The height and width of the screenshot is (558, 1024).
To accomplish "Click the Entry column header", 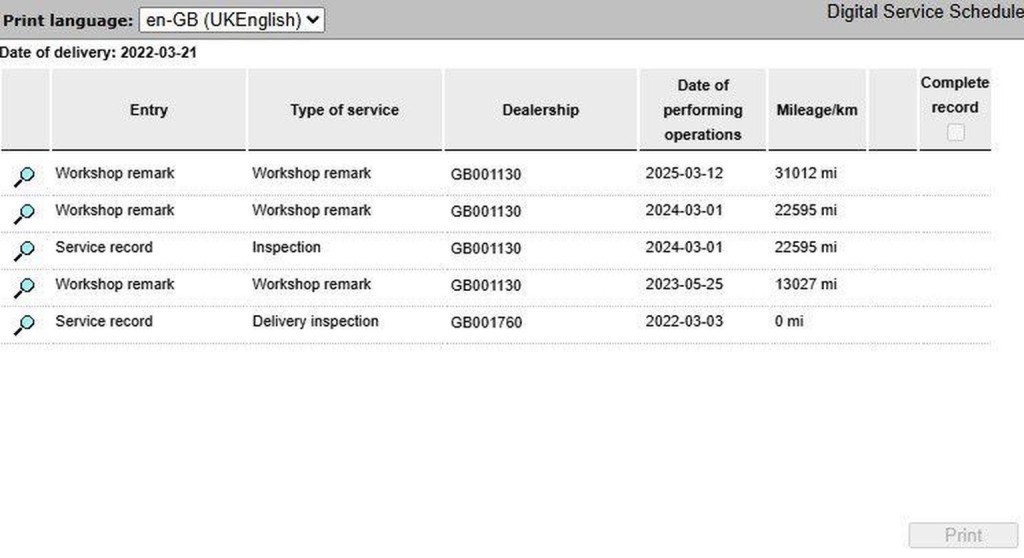I will point(148,110).
